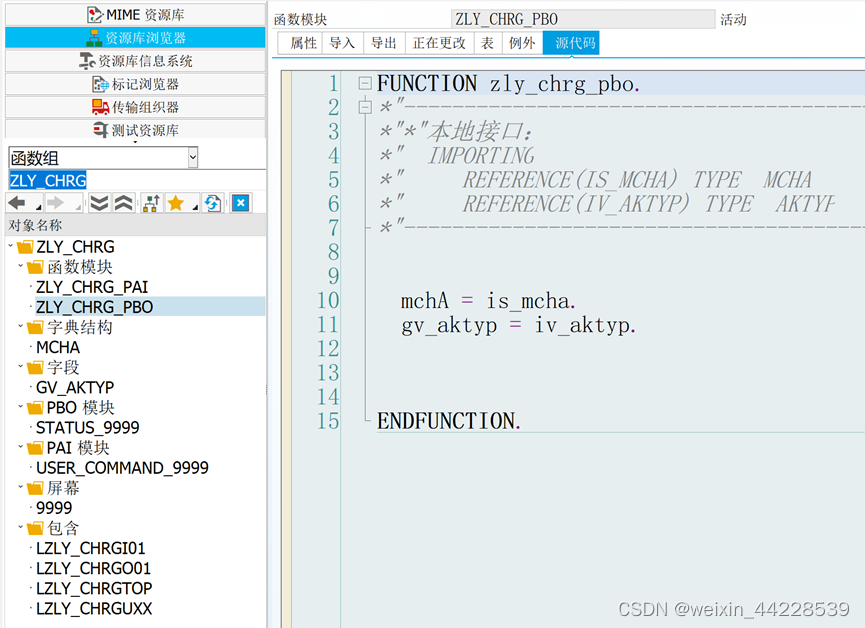Click the 函数模块 folder icon
This screenshot has height=628, width=865.
35,267
